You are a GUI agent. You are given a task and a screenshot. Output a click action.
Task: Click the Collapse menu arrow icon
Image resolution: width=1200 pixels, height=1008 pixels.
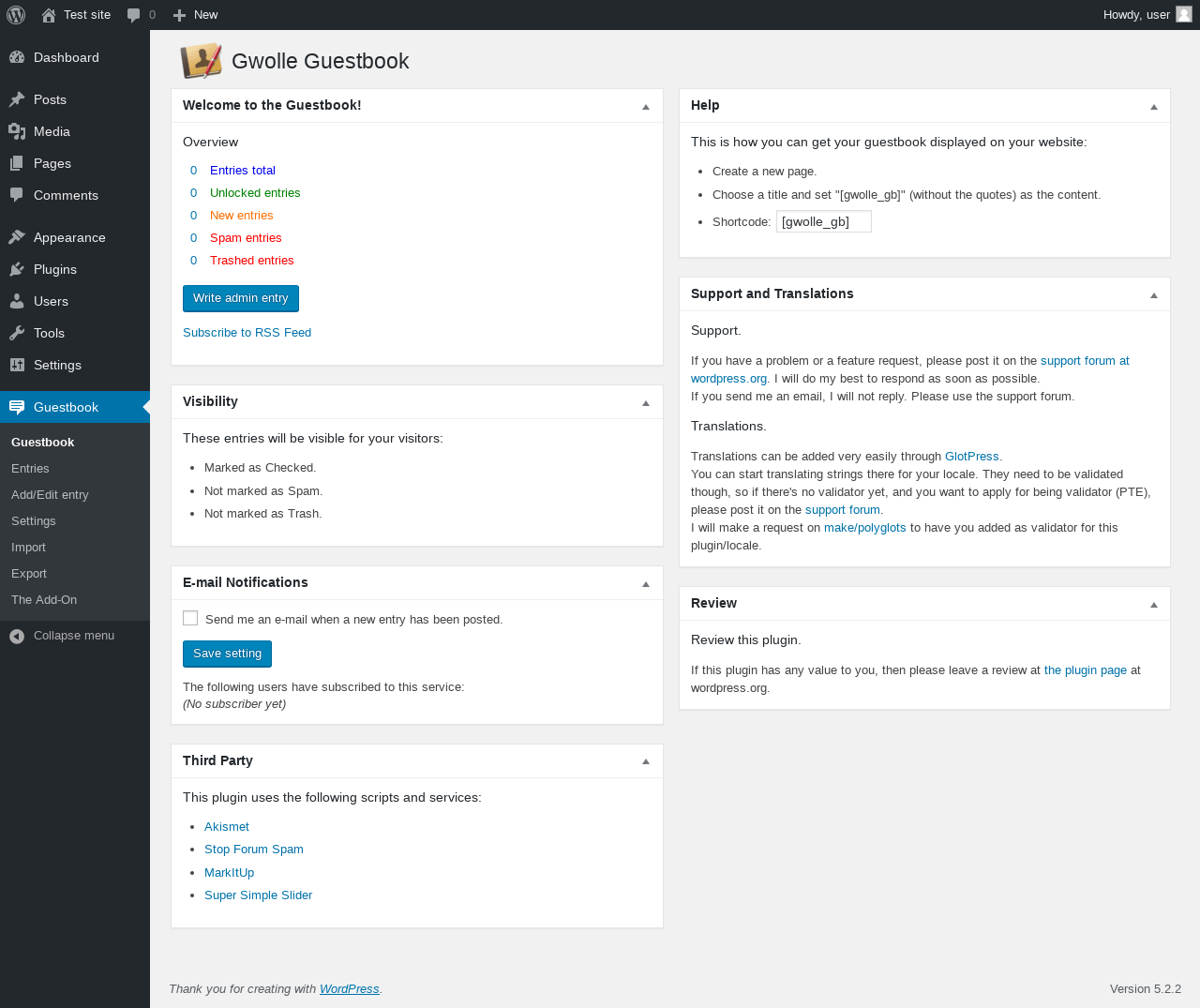coord(17,636)
